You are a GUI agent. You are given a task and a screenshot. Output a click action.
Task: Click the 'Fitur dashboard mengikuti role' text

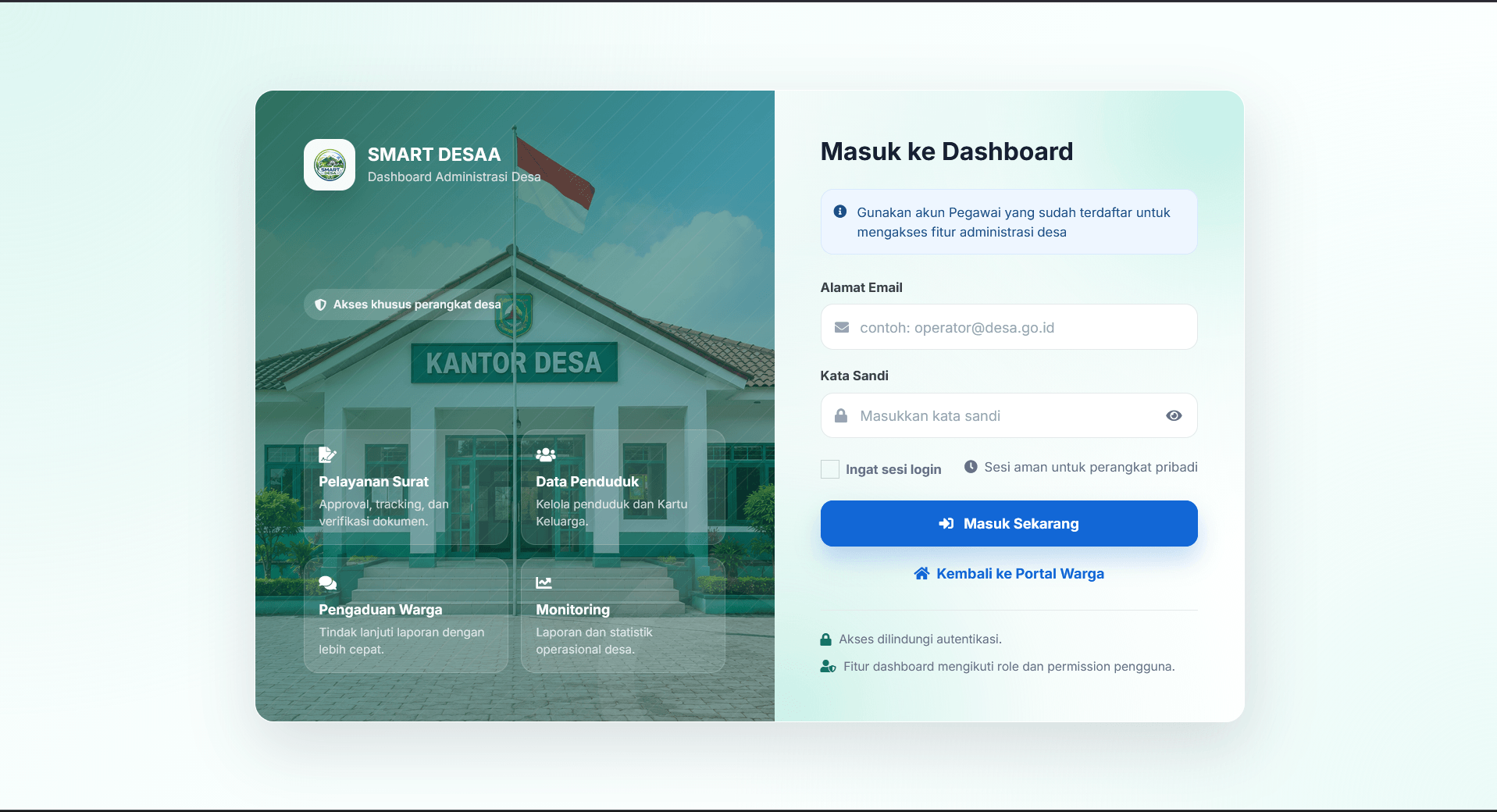pos(1009,667)
